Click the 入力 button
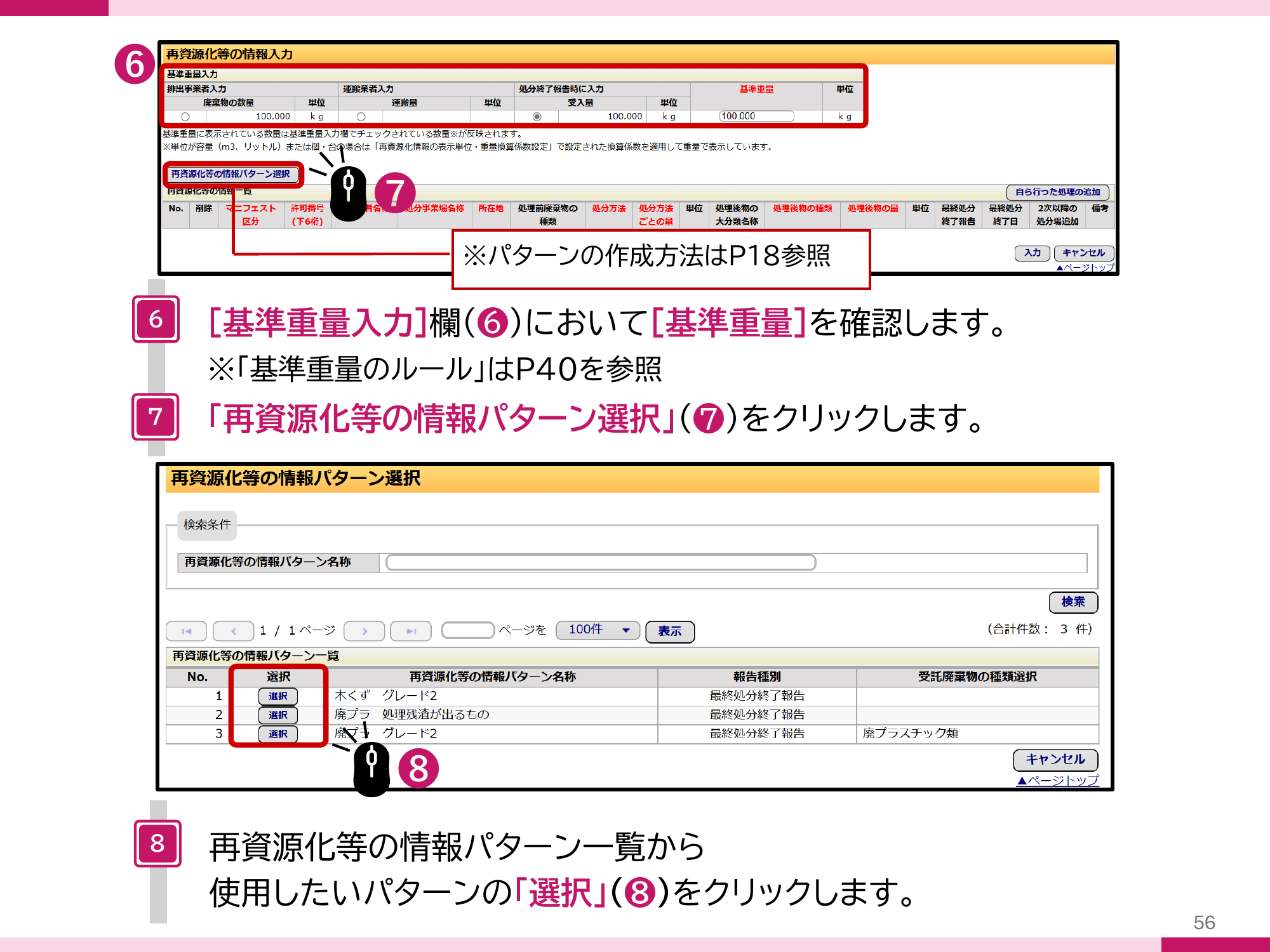Image resolution: width=1270 pixels, height=952 pixels. pyautogui.click(x=1033, y=253)
